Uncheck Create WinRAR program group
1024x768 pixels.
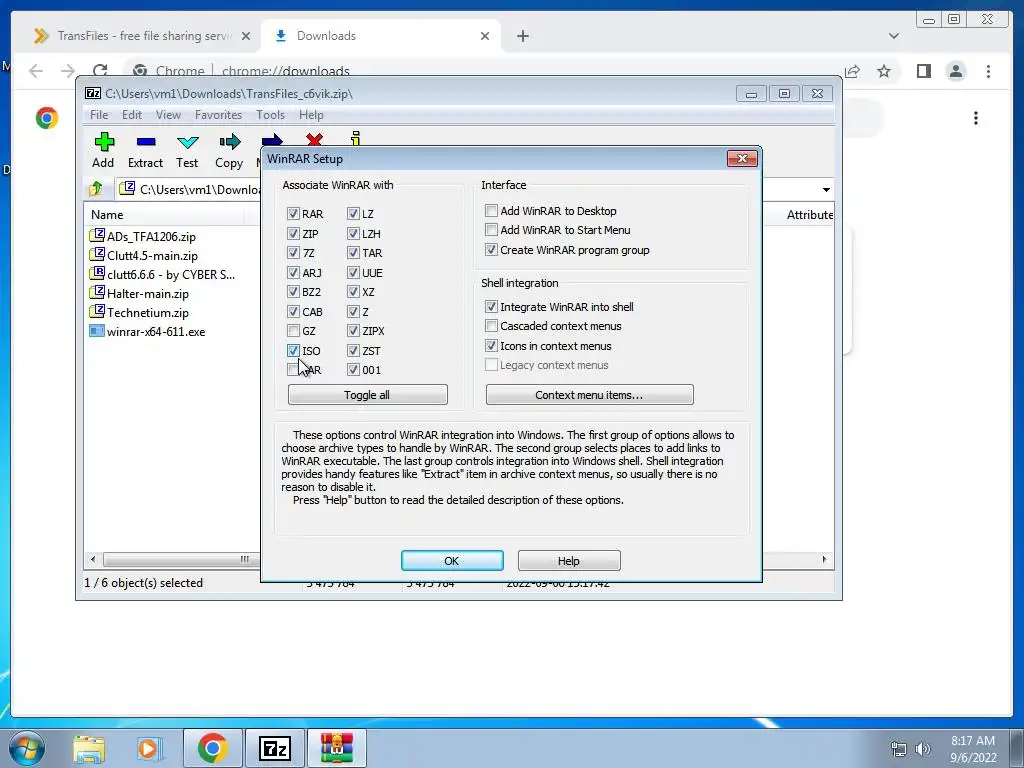coord(491,249)
